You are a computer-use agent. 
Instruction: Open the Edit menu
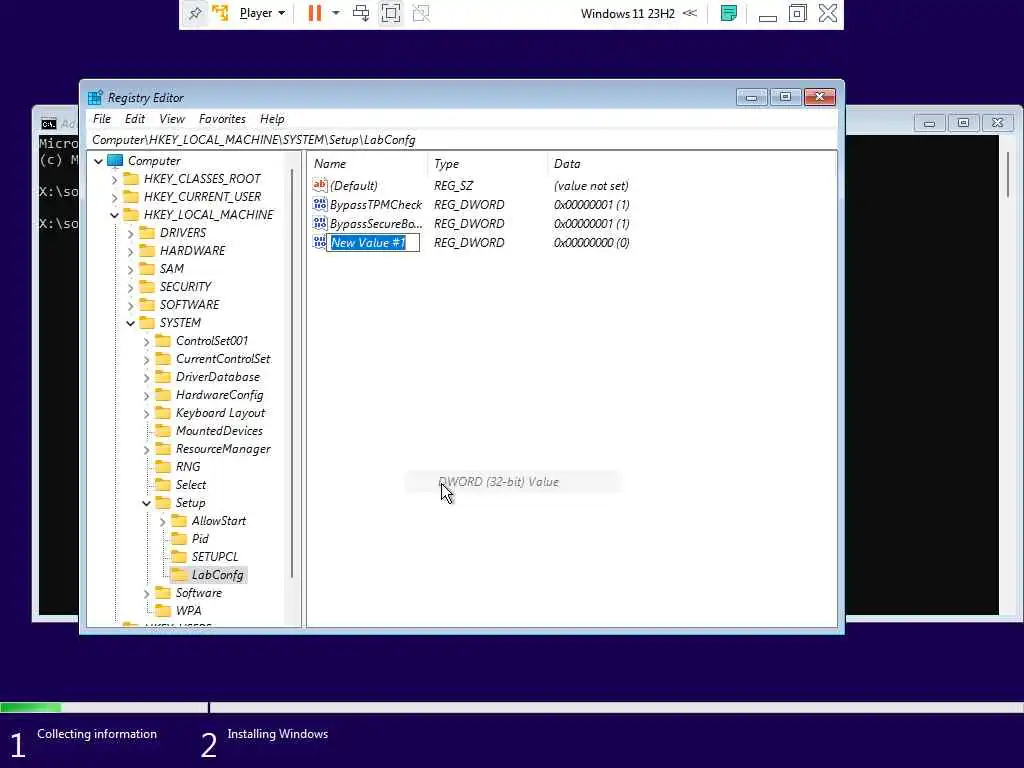(135, 119)
